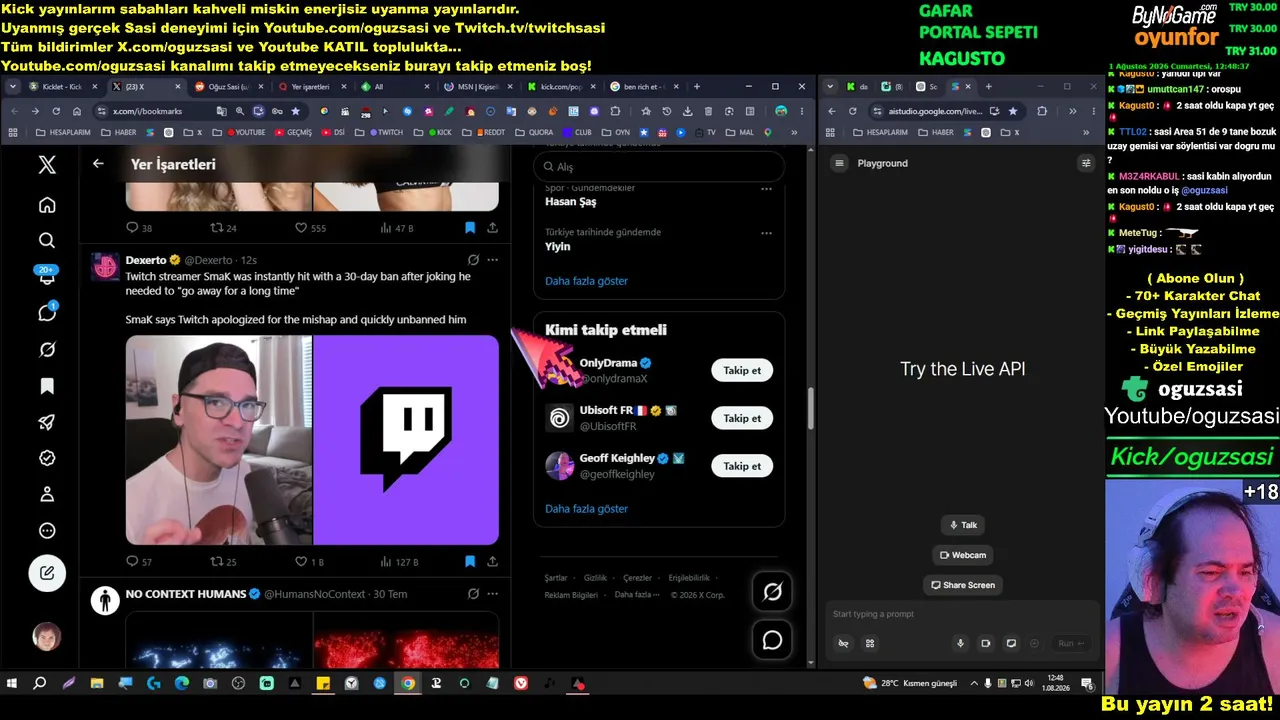The width and height of the screenshot is (1280, 720).
Task: Open the search (explore) icon in X sidebar
Action: 47,241
